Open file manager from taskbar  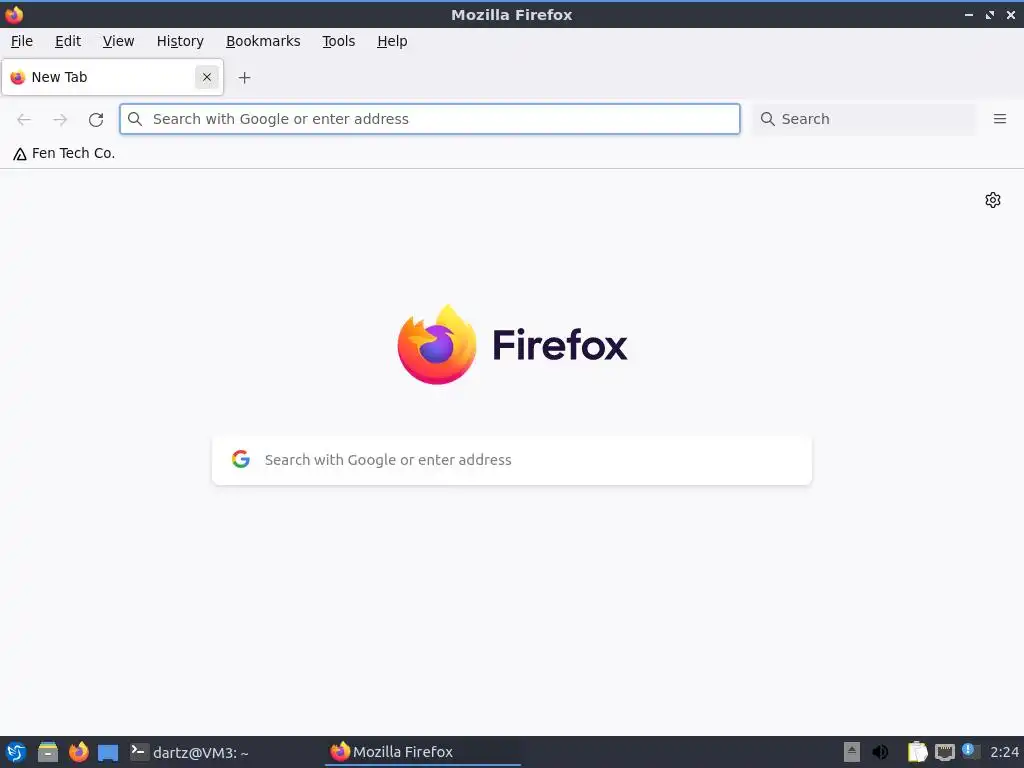[x=48, y=752]
